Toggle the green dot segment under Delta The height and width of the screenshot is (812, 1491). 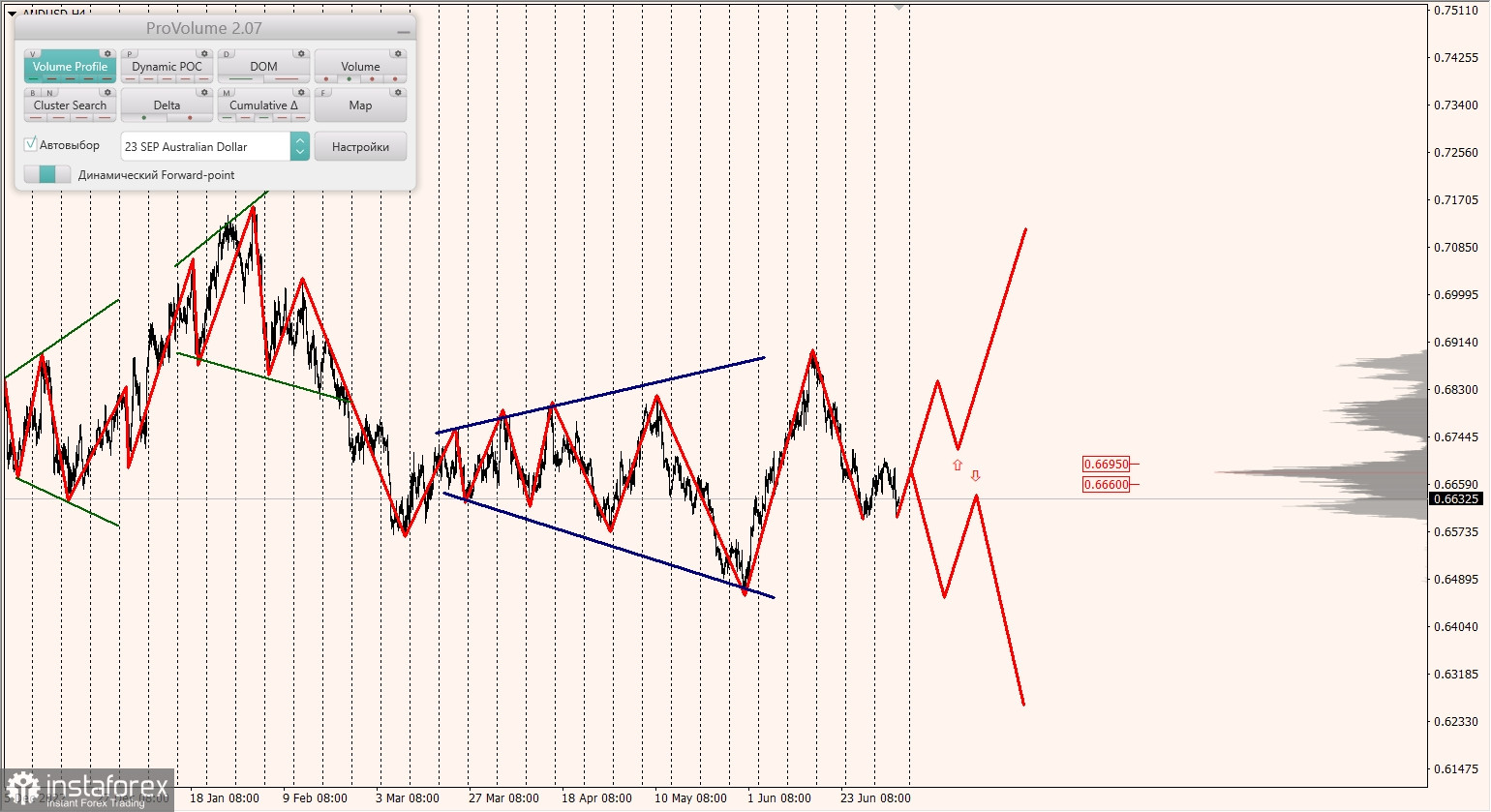[x=143, y=117]
